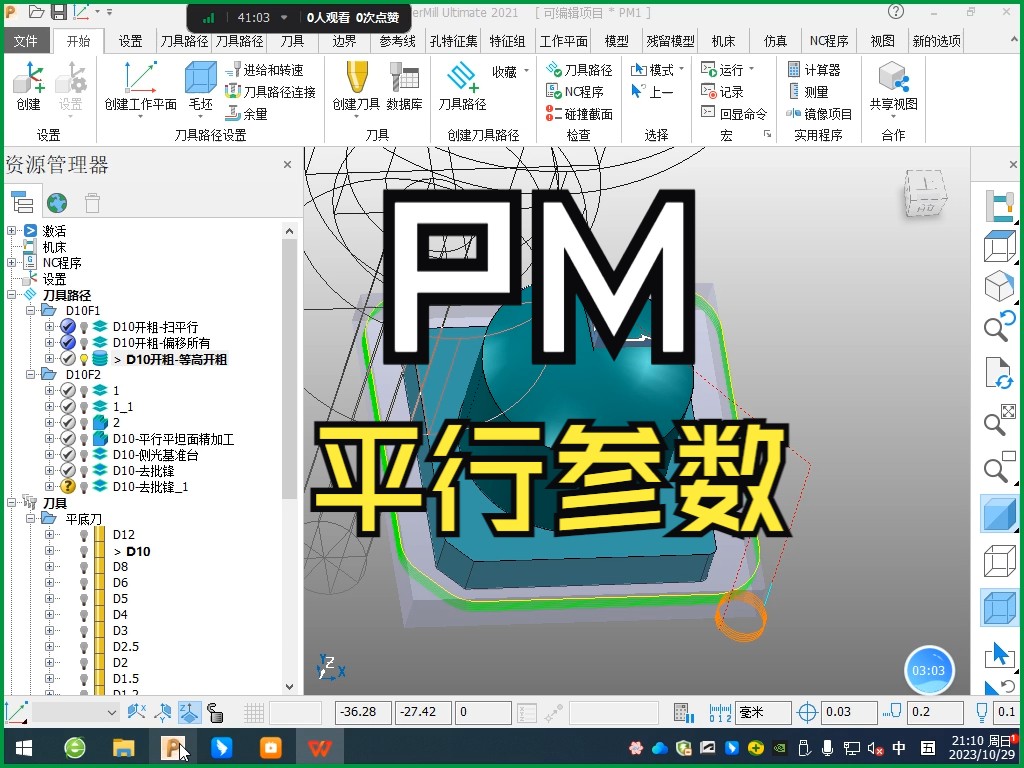Click the X coordinate field -36.28

pos(363,712)
